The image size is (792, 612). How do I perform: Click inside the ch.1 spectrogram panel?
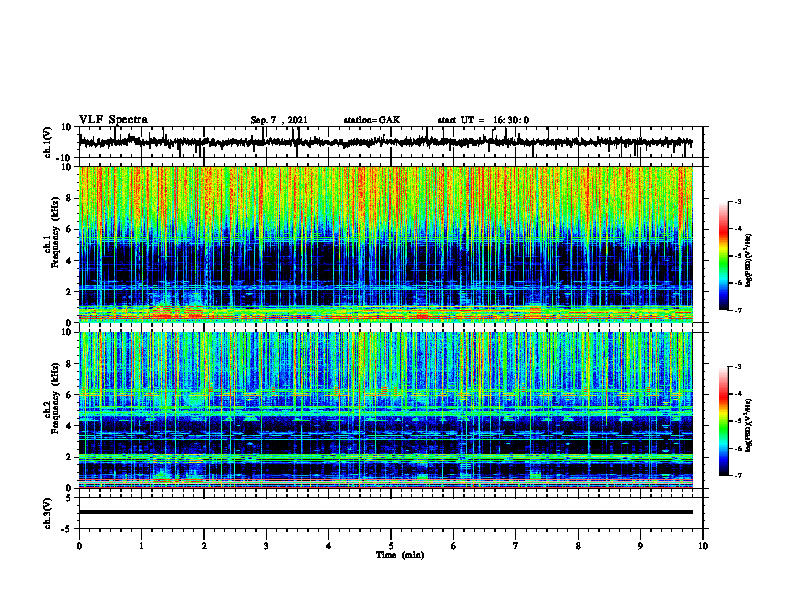385,244
